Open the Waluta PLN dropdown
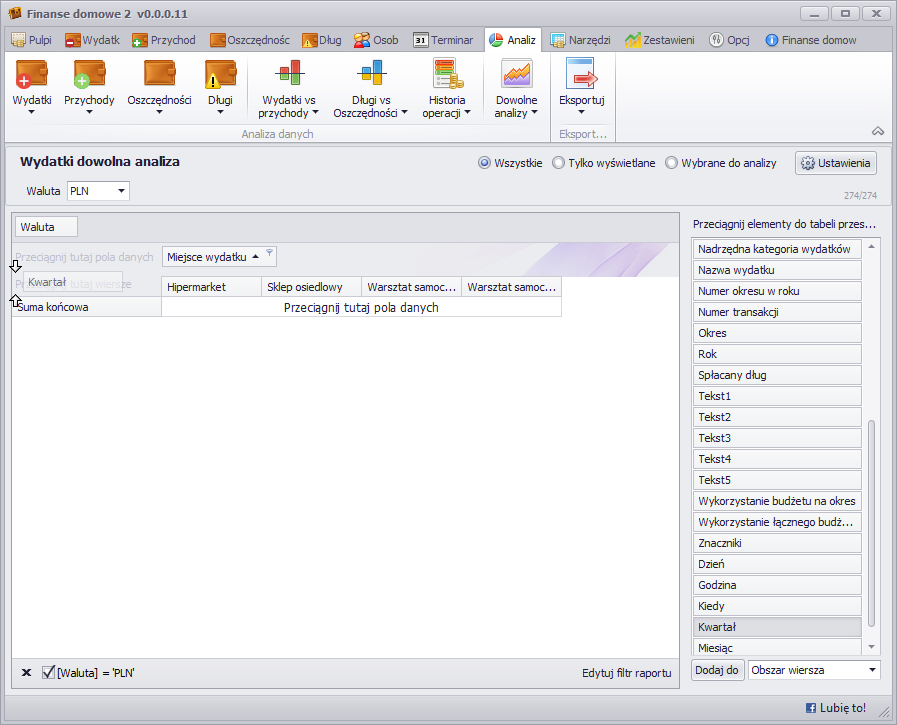Screen dimensions: 897x725 click(121, 191)
